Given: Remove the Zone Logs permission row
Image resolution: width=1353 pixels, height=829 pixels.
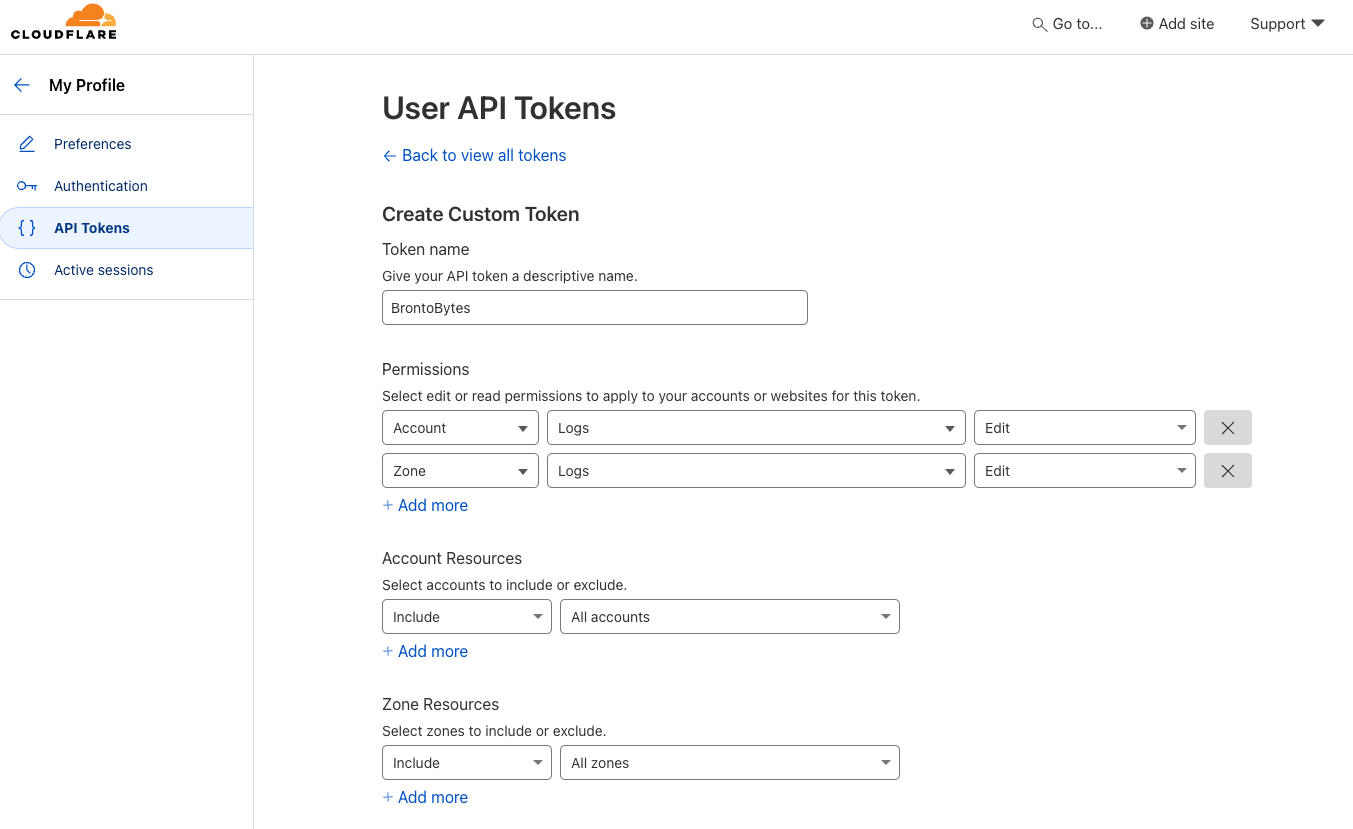Looking at the screenshot, I should tap(1228, 471).
